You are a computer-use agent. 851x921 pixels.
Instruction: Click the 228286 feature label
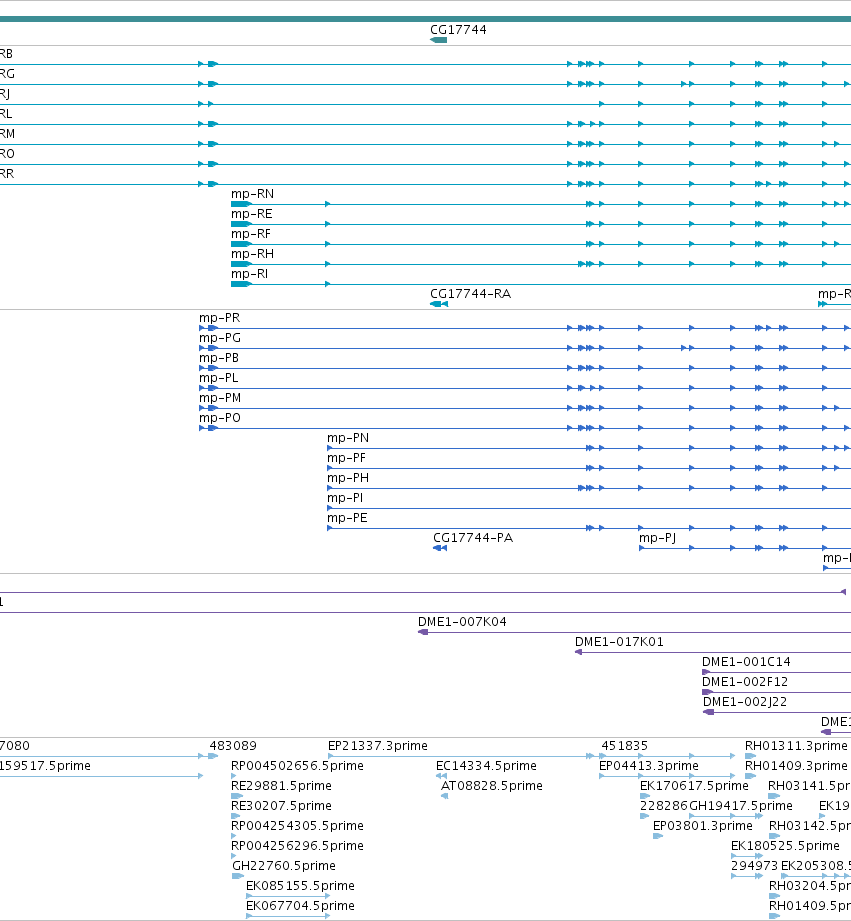(664, 805)
